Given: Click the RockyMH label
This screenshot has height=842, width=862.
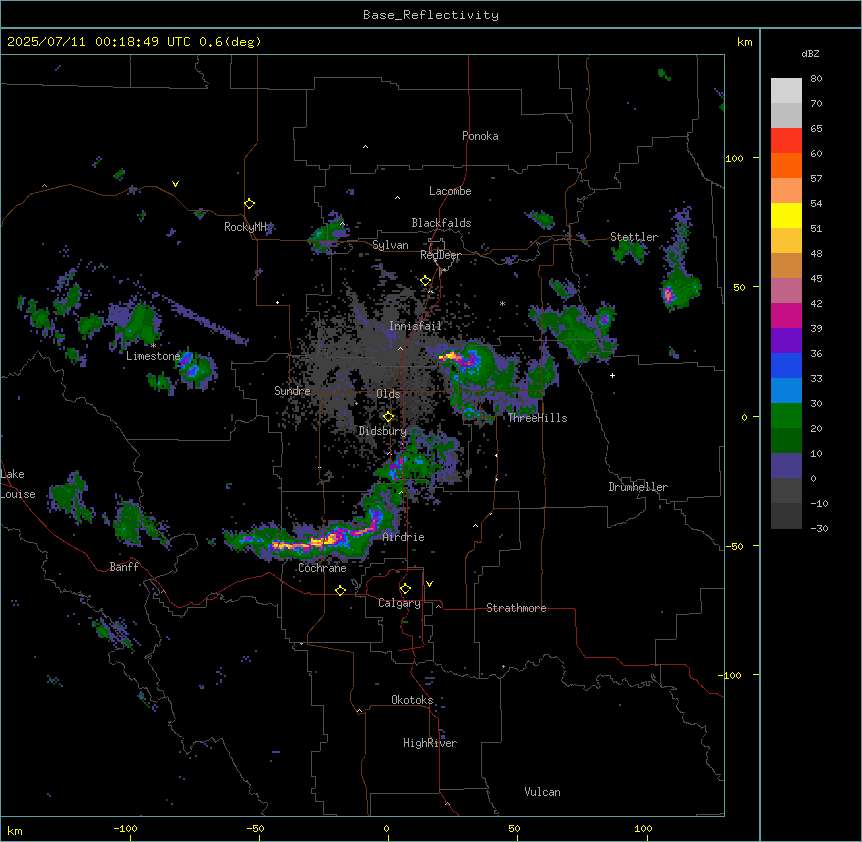Looking at the screenshot, I should pyautogui.click(x=245, y=227).
